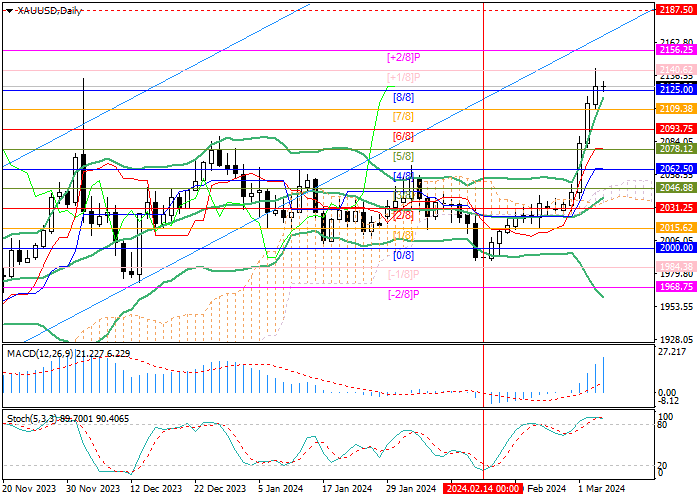Click the 22 Dec 2023 date label
The width and height of the screenshot is (700, 500).
(x=220, y=488)
